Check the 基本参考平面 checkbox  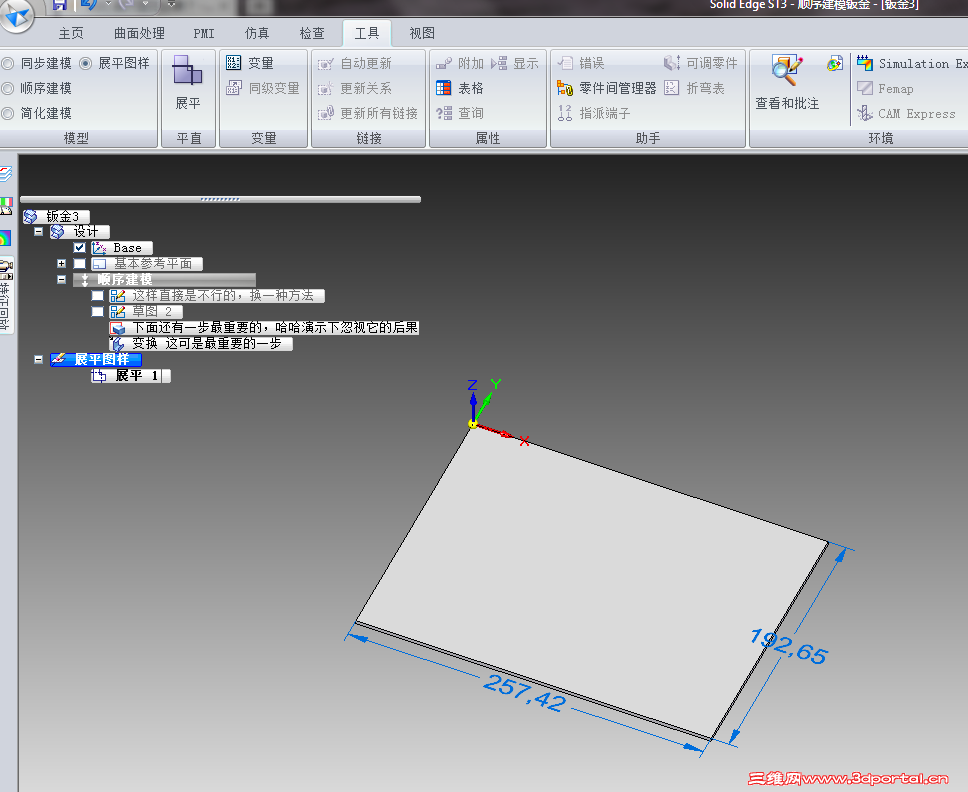tap(79, 264)
